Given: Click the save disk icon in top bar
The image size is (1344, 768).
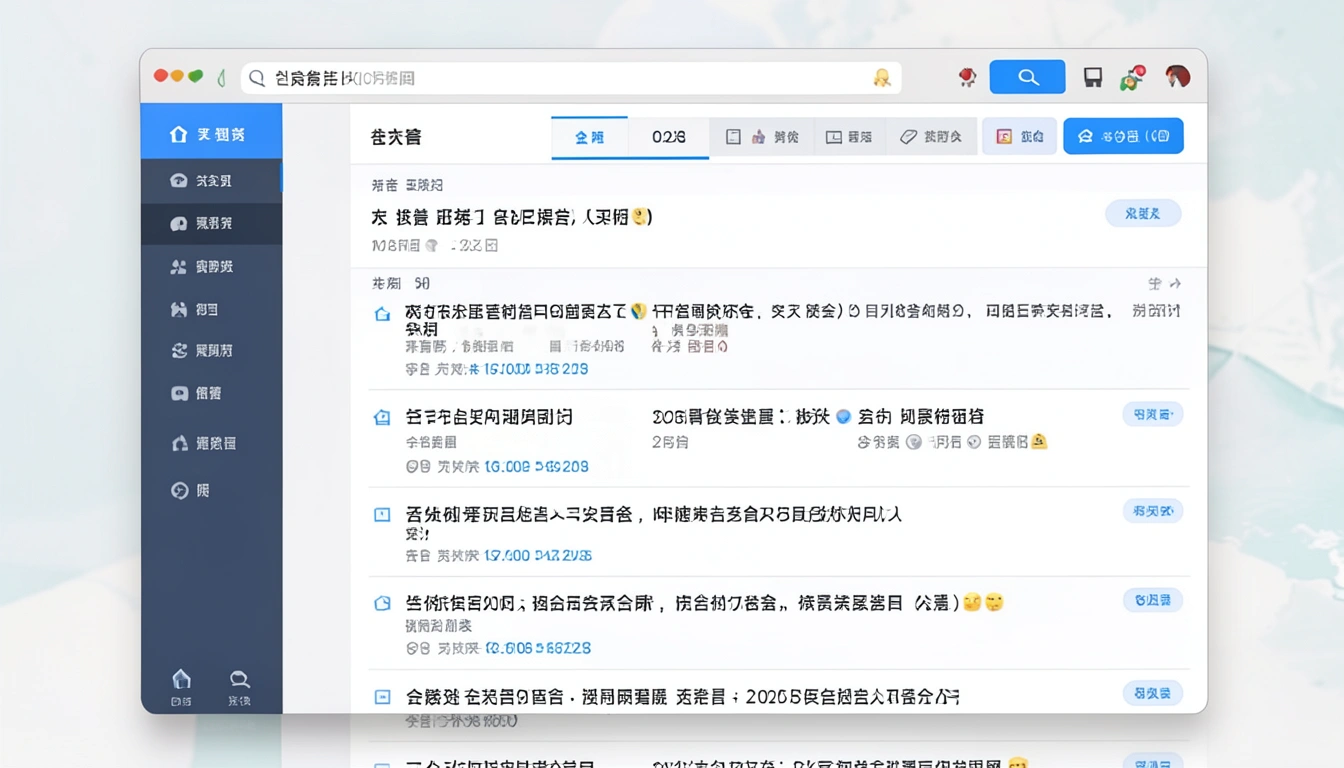Looking at the screenshot, I should [1093, 78].
